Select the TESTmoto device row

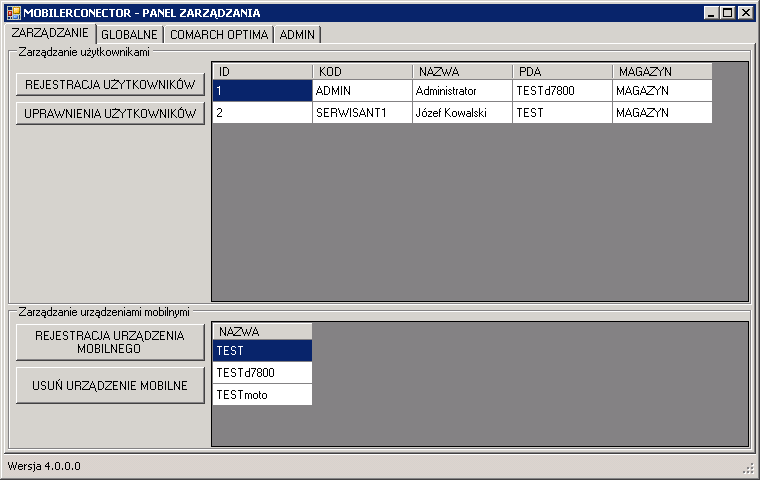[262, 395]
